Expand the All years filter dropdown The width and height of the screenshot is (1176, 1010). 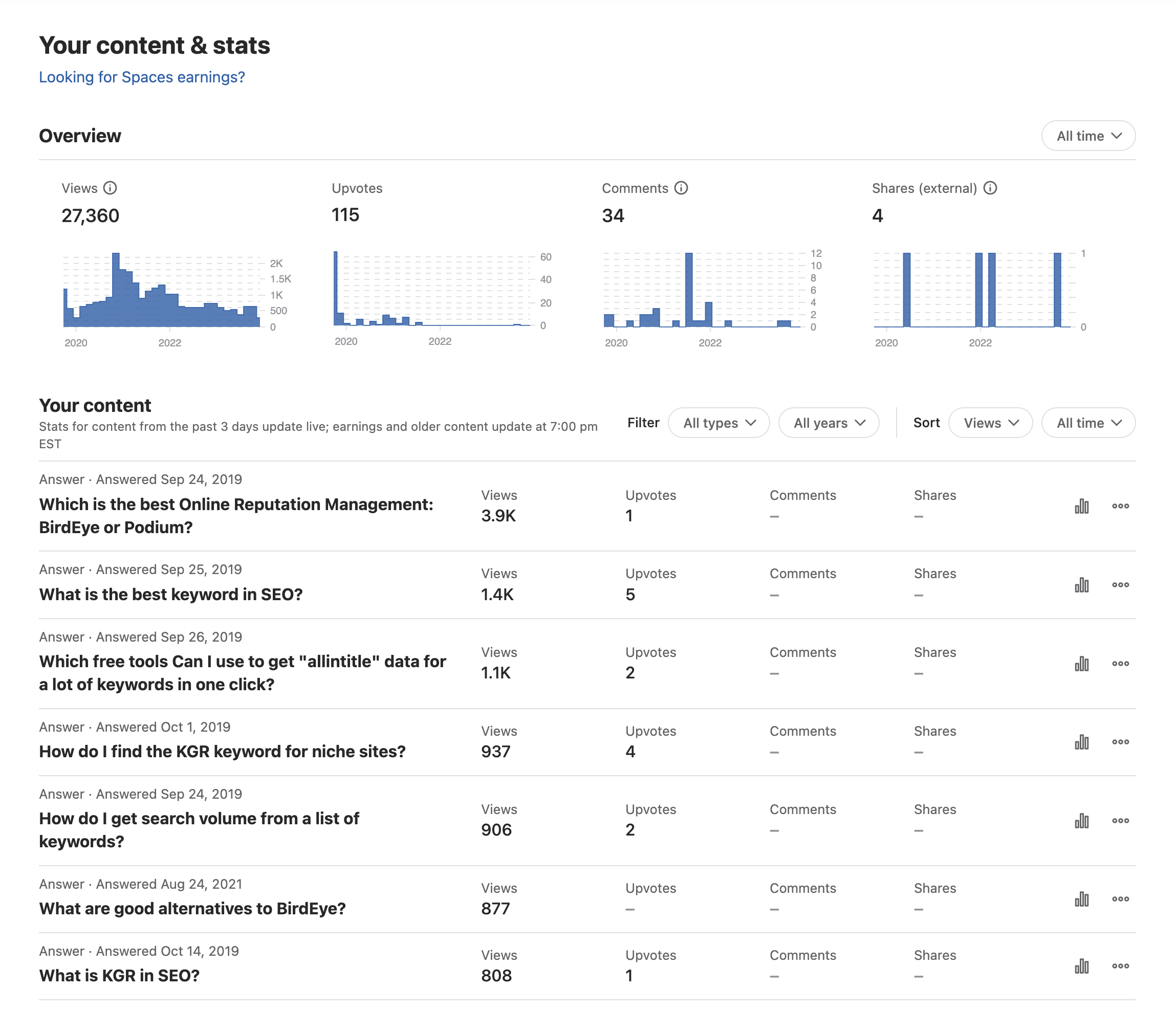click(x=829, y=423)
